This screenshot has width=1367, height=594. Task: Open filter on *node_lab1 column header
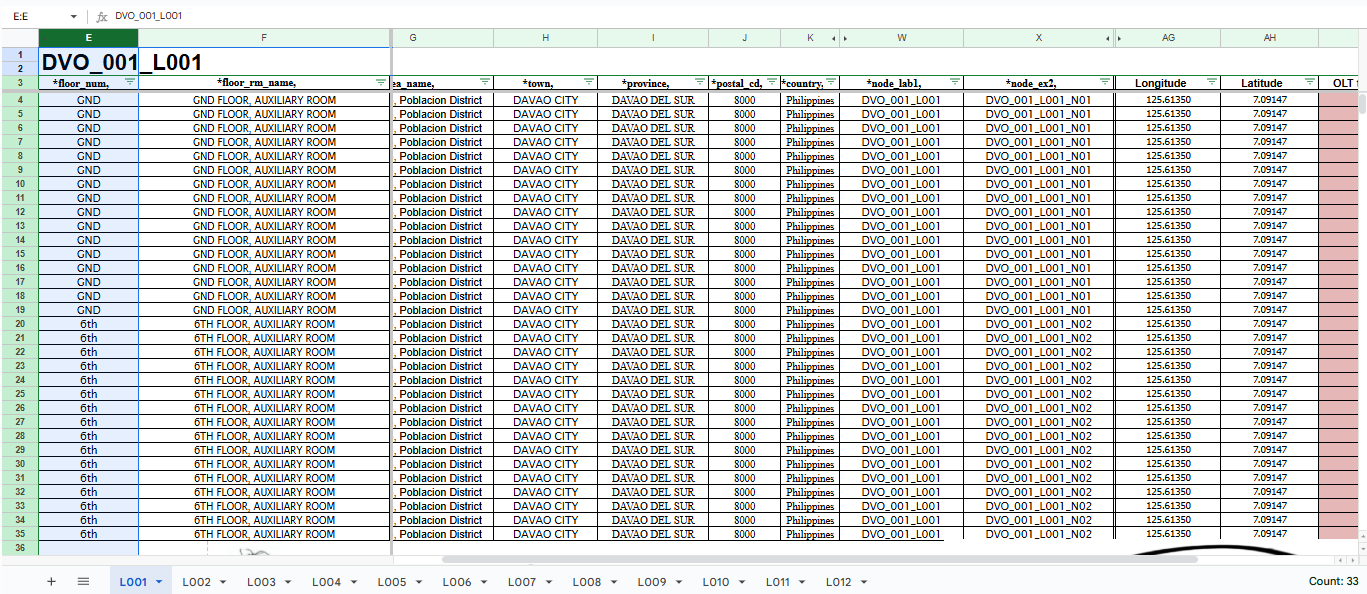pos(955,83)
